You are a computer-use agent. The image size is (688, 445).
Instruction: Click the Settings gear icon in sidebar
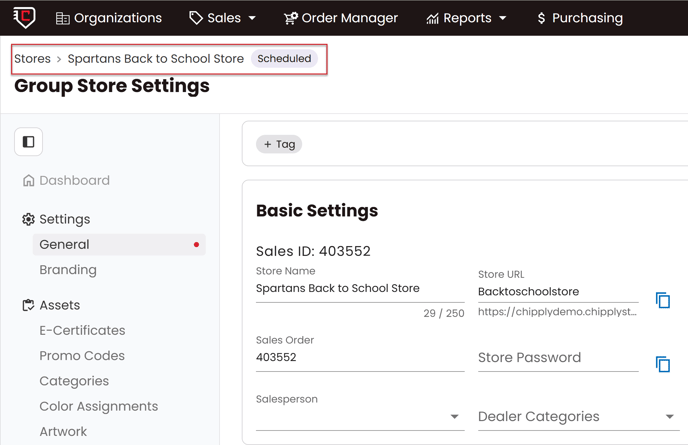(28, 219)
